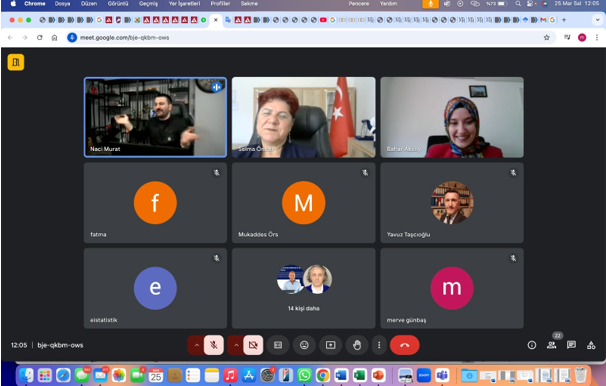Select Naci Murat's video tile
Viewport: 606px width, 386px height.
pos(155,117)
